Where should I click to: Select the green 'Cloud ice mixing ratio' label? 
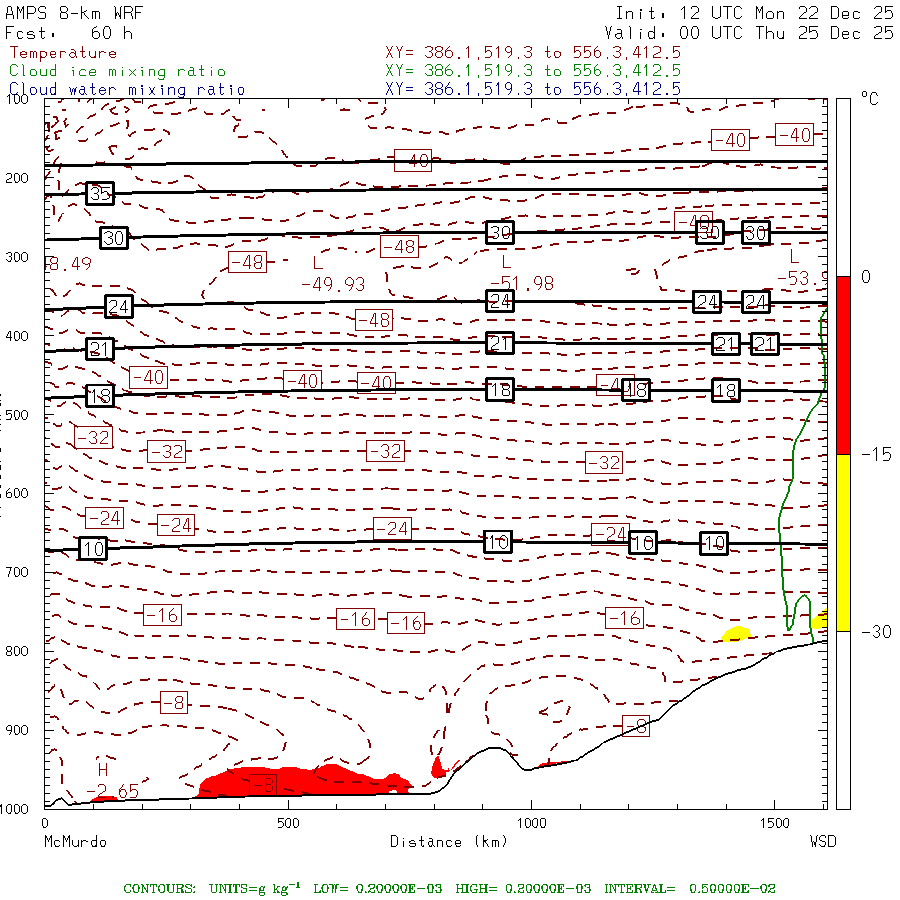click(x=117, y=71)
